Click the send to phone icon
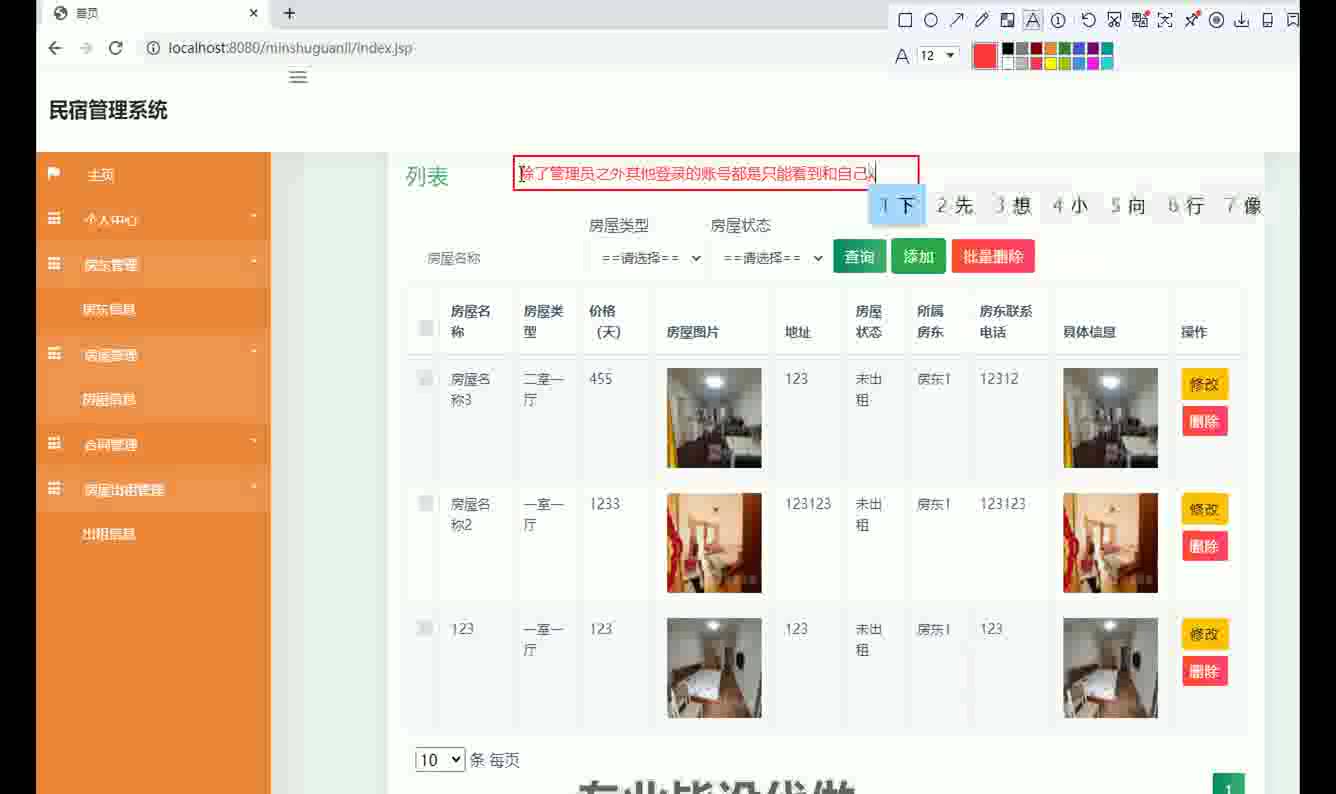 pyautogui.click(x=1267, y=20)
